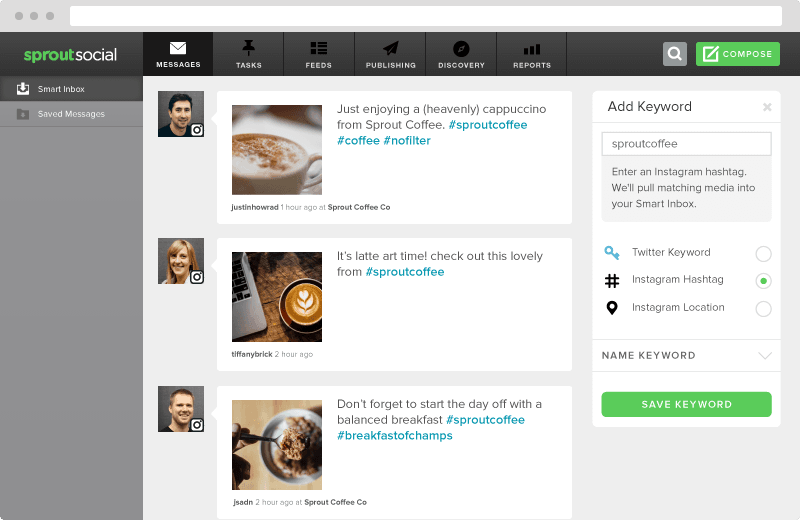This screenshot has width=800, height=520.
Task: Go to the Publishing tab
Action: pyautogui.click(x=390, y=54)
